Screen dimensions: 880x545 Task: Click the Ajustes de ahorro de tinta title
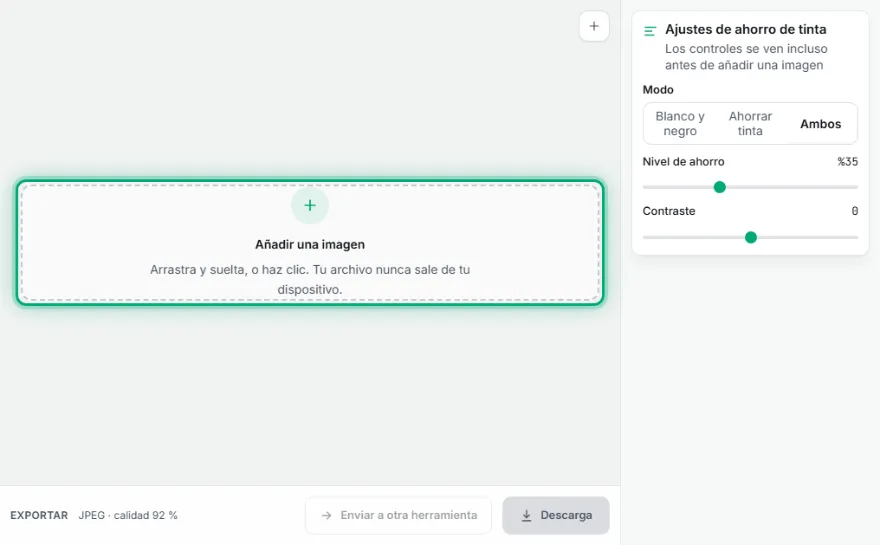coord(745,29)
